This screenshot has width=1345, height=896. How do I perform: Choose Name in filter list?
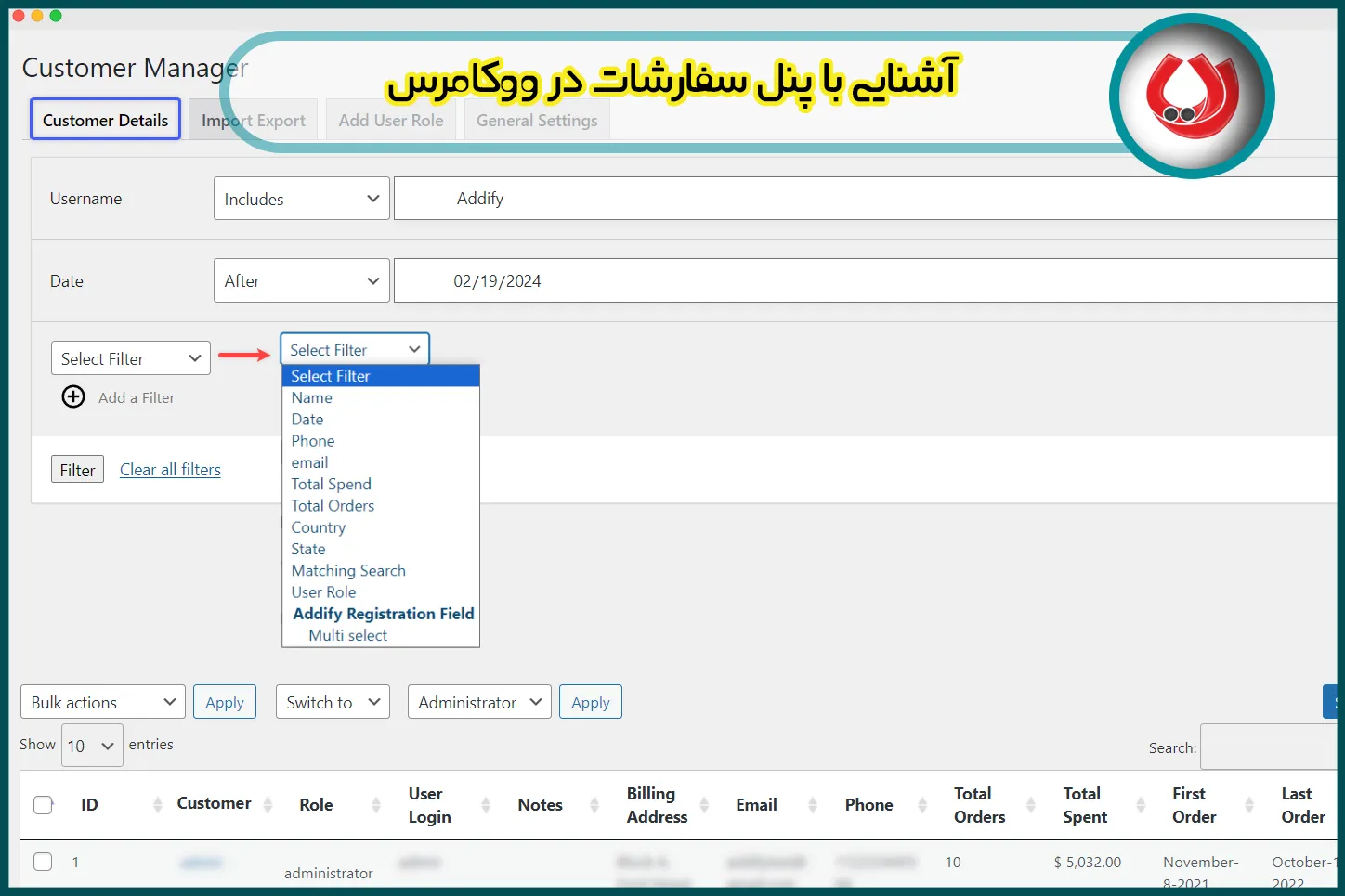tap(381, 397)
